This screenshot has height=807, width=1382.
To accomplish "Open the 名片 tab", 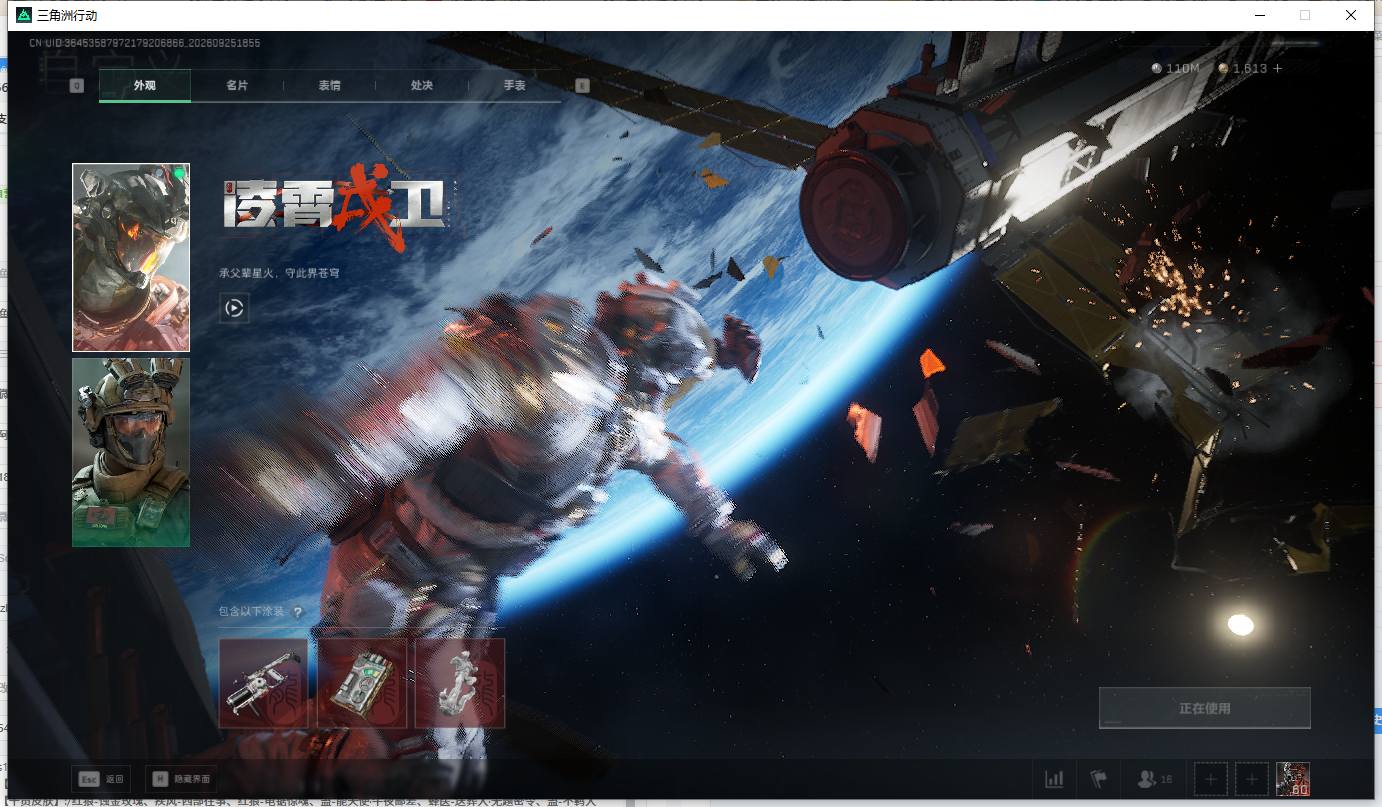I will pos(237,85).
